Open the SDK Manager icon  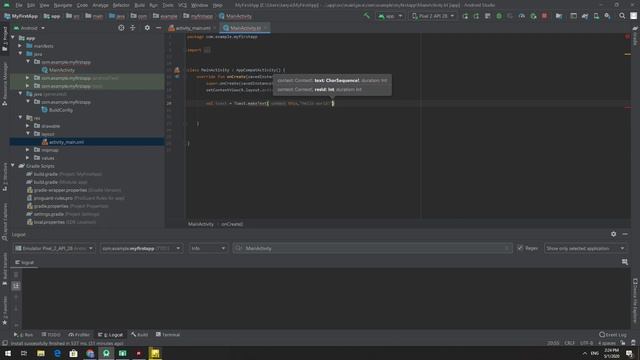[607, 16]
